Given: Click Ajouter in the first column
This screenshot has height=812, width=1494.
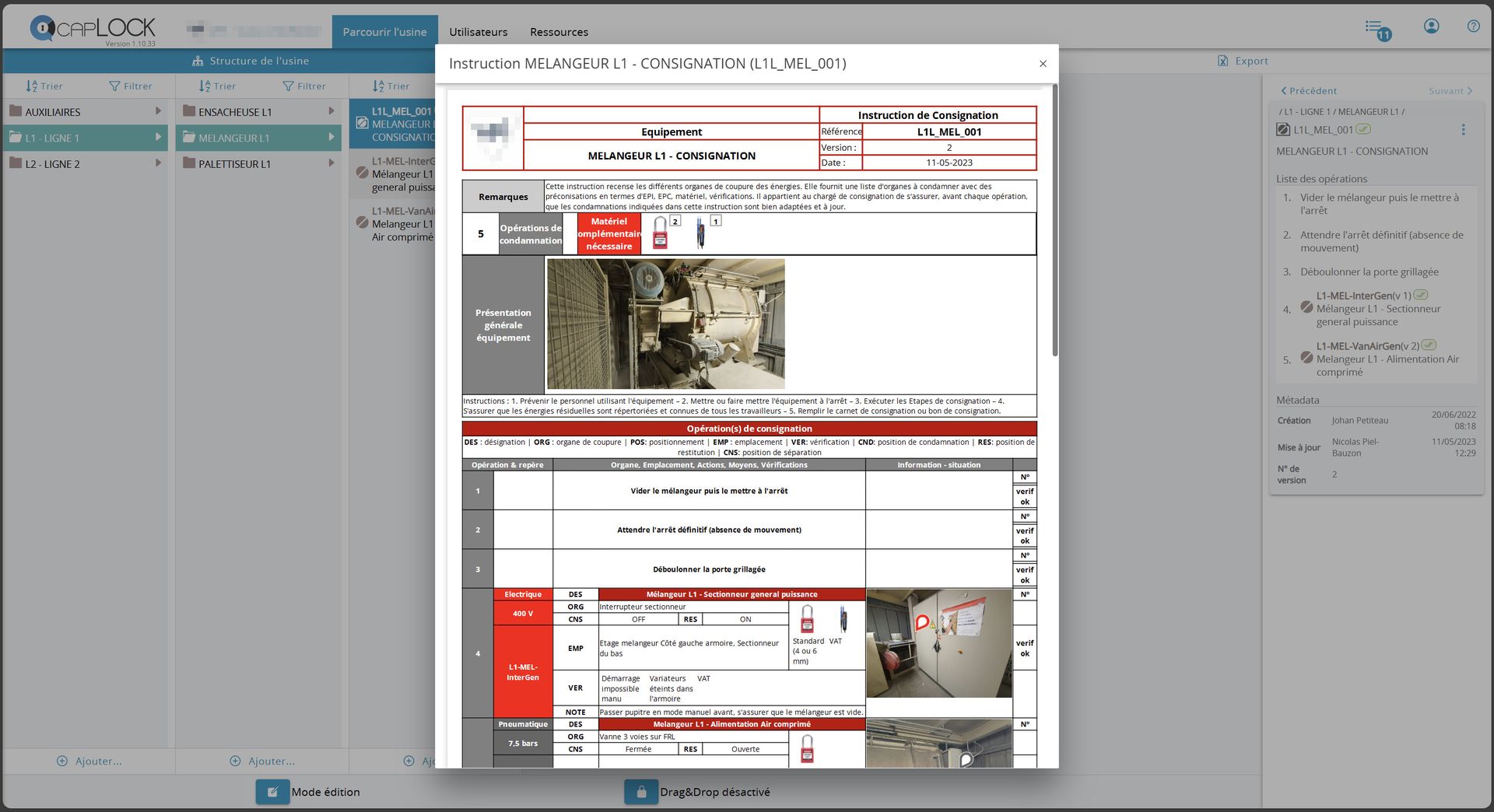Looking at the screenshot, I should pos(89,761).
